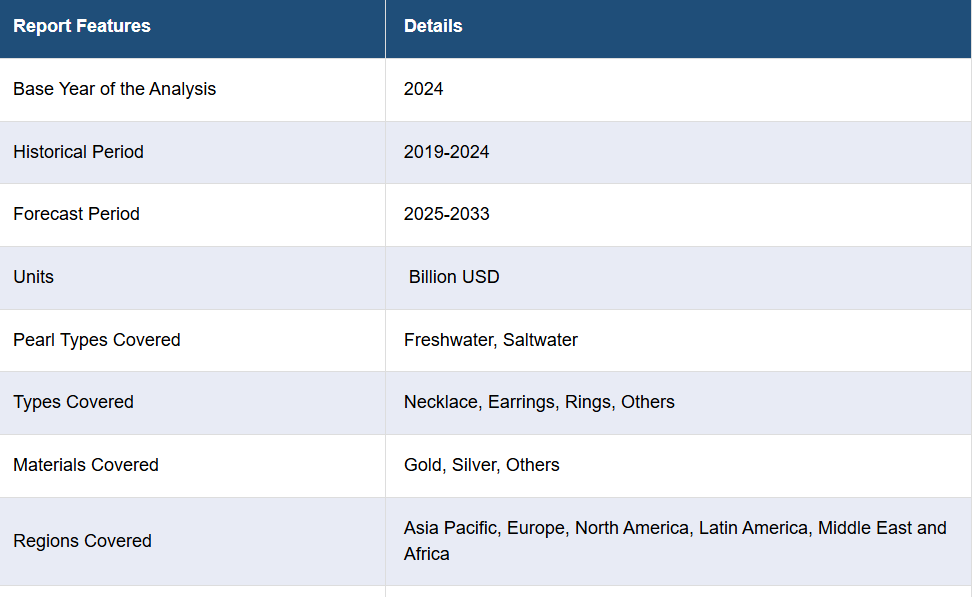Select the Types Covered label
This screenshot has width=973, height=597.
(x=73, y=402)
